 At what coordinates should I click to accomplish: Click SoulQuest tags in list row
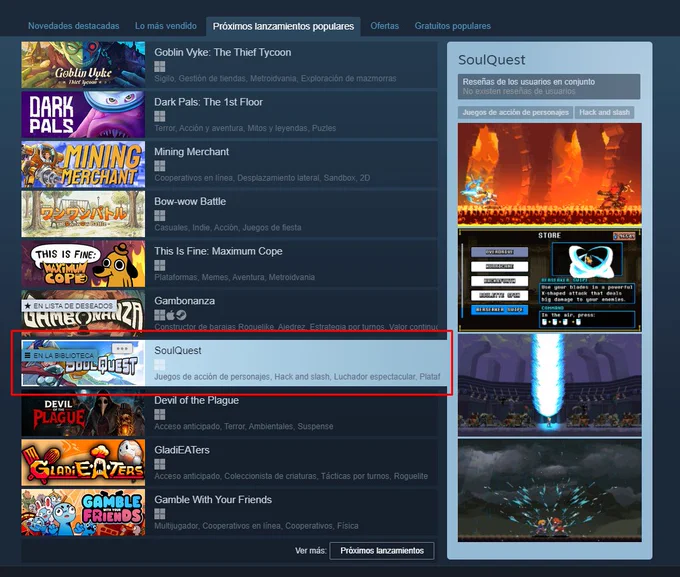[297, 377]
